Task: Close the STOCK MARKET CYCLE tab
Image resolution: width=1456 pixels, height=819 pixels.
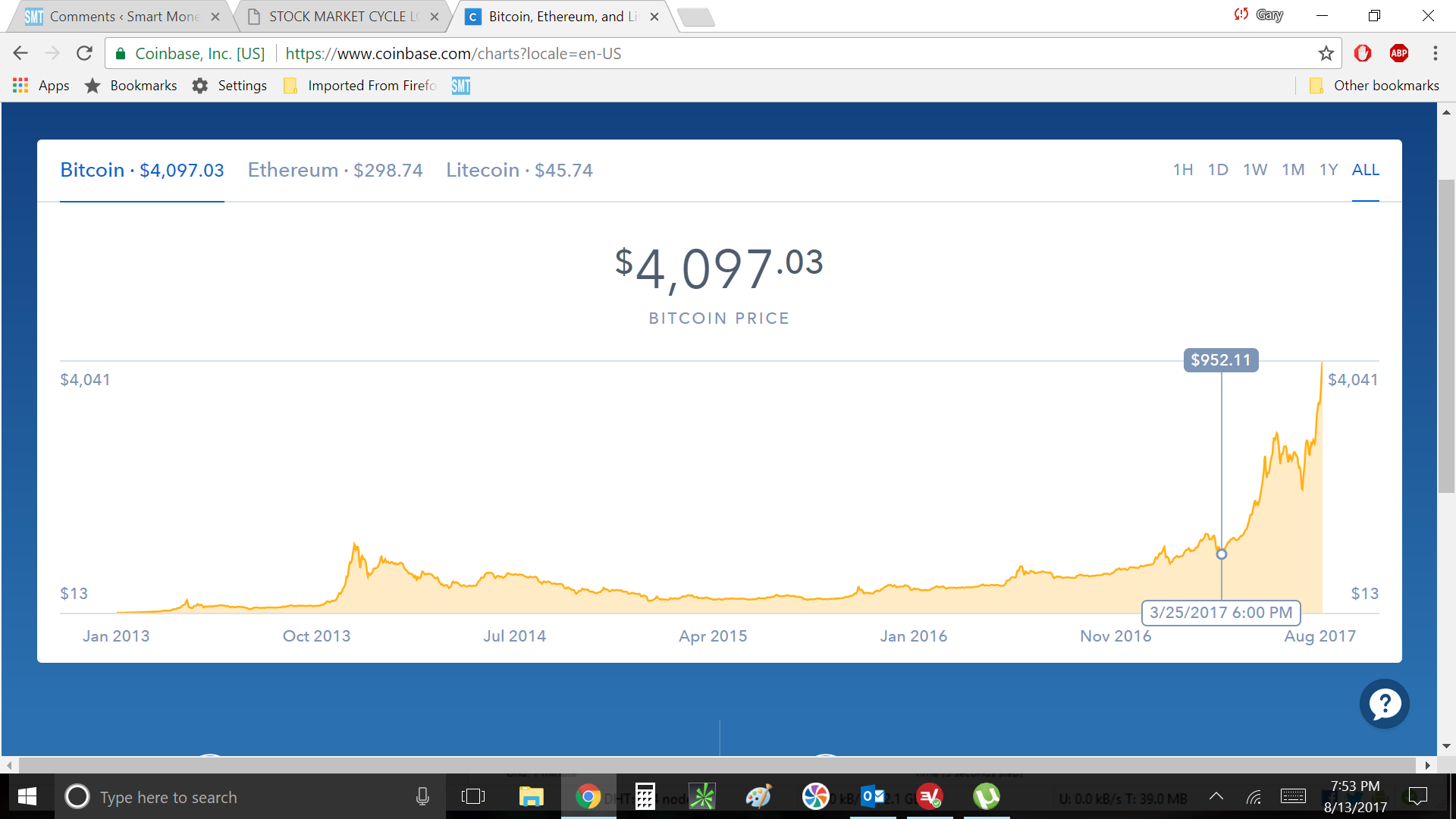Action: (x=435, y=17)
